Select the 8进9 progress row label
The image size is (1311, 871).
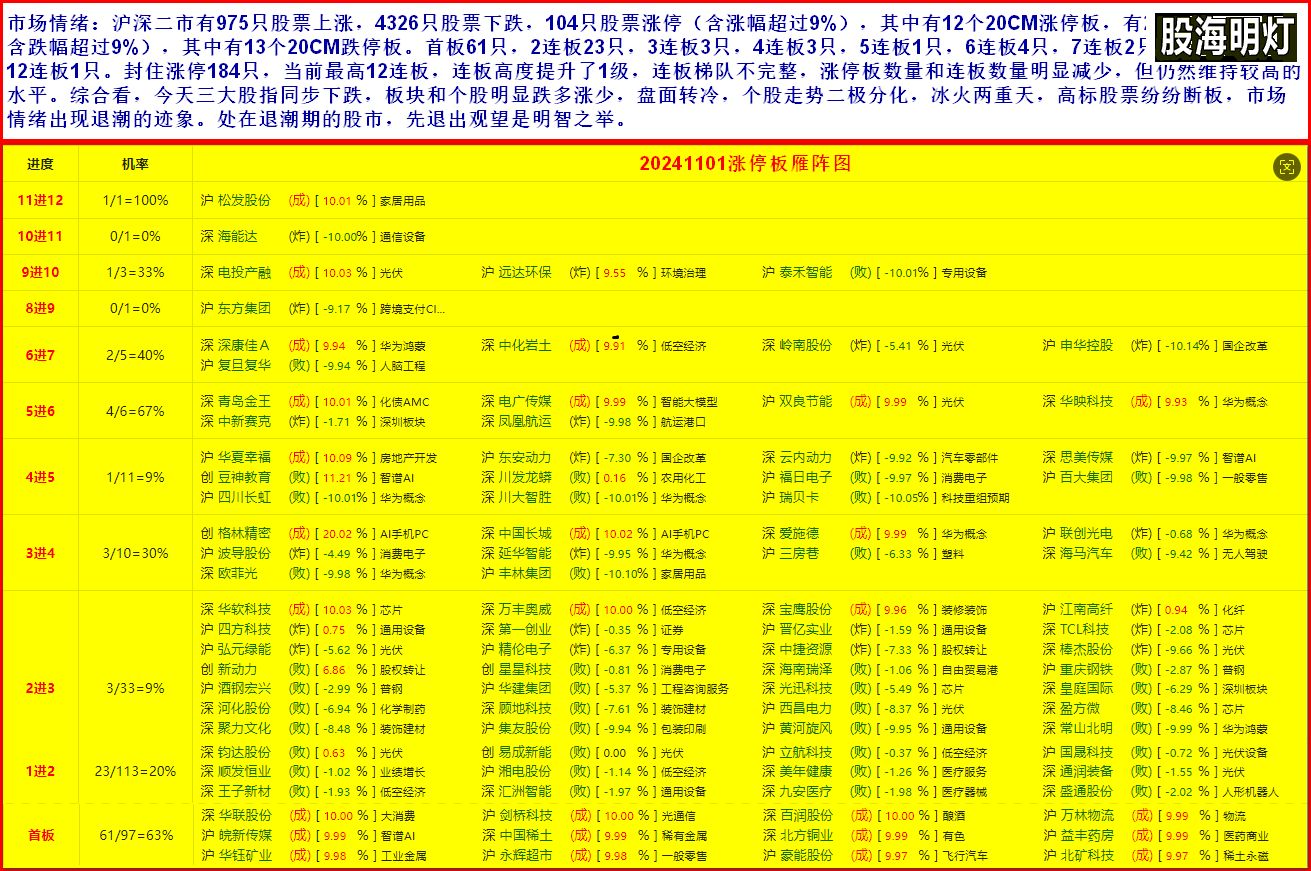40,308
